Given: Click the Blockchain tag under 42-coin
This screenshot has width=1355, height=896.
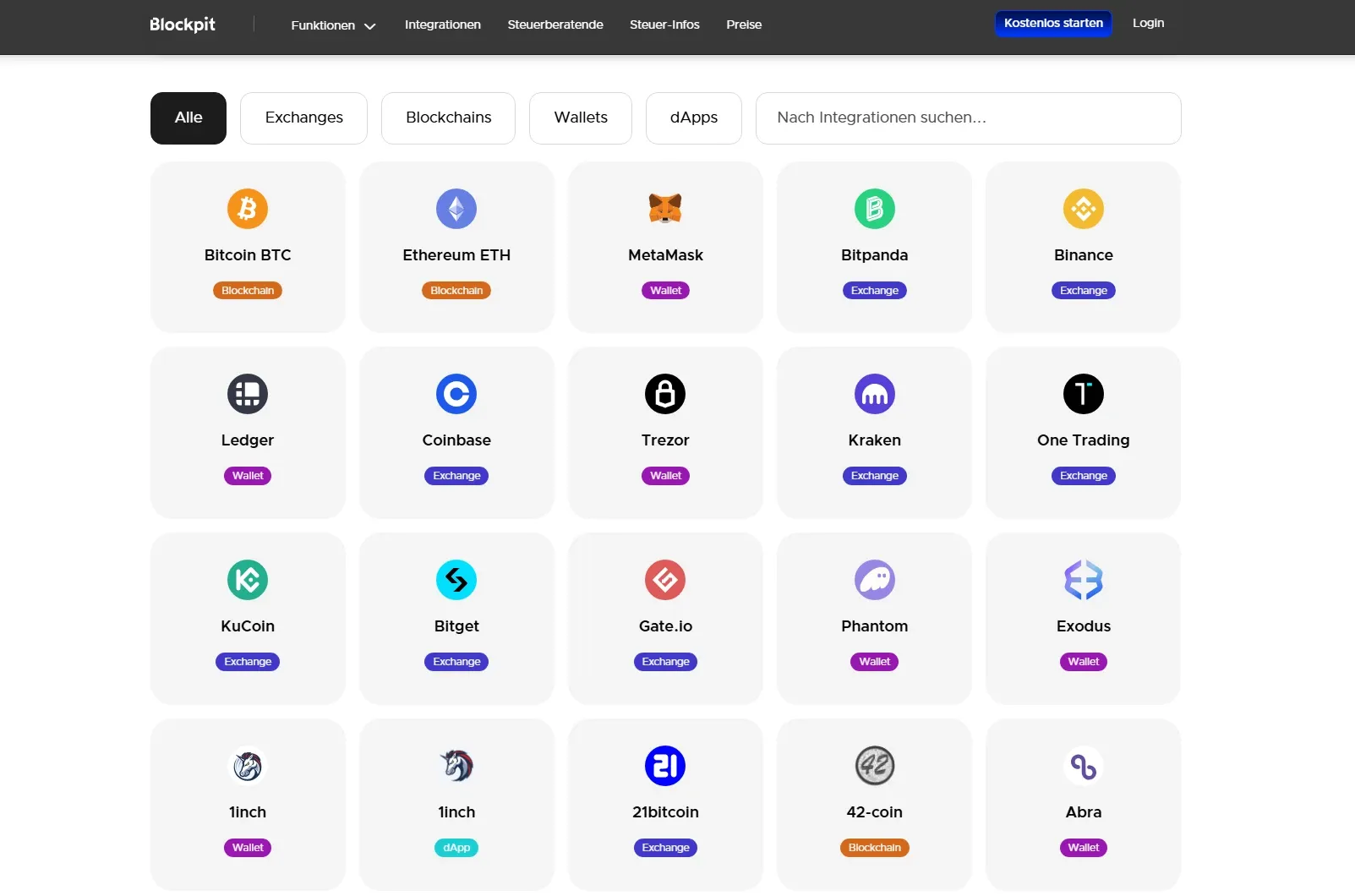Looking at the screenshot, I should coord(875,848).
